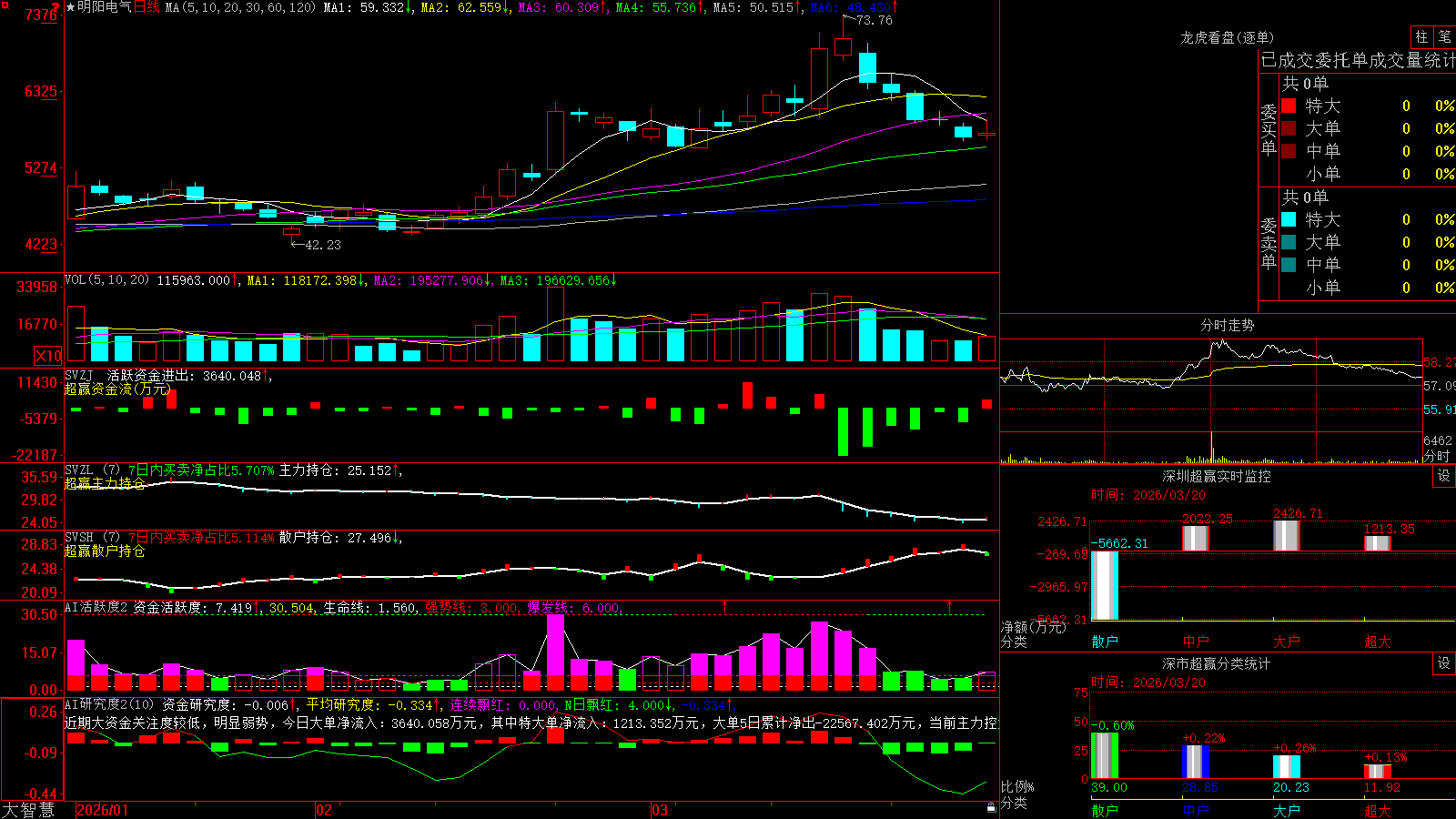Click the VOL(5,10,20) indicator label
Viewport: 1456px width, 819px height.
pyautogui.click(x=106, y=280)
